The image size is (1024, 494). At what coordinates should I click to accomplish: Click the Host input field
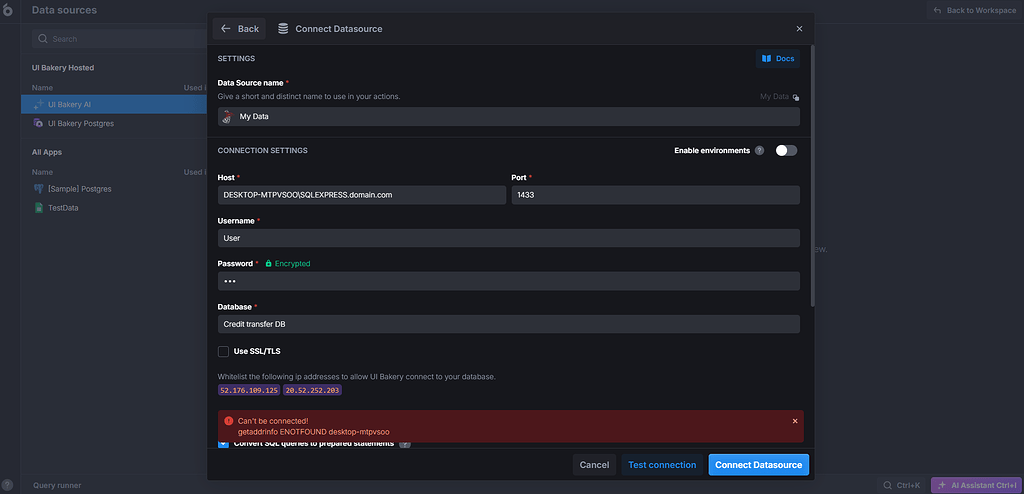362,195
